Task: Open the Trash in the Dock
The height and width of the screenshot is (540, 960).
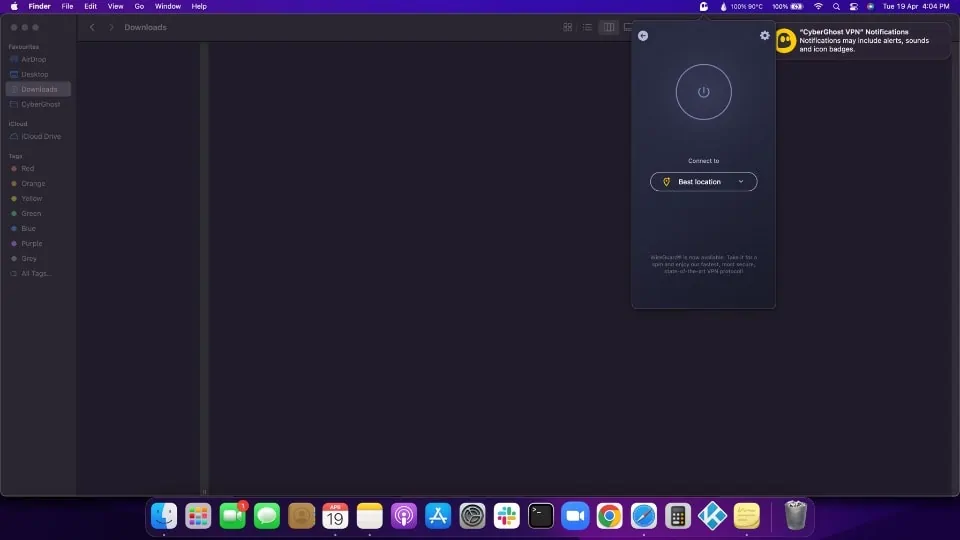Action: (x=796, y=515)
